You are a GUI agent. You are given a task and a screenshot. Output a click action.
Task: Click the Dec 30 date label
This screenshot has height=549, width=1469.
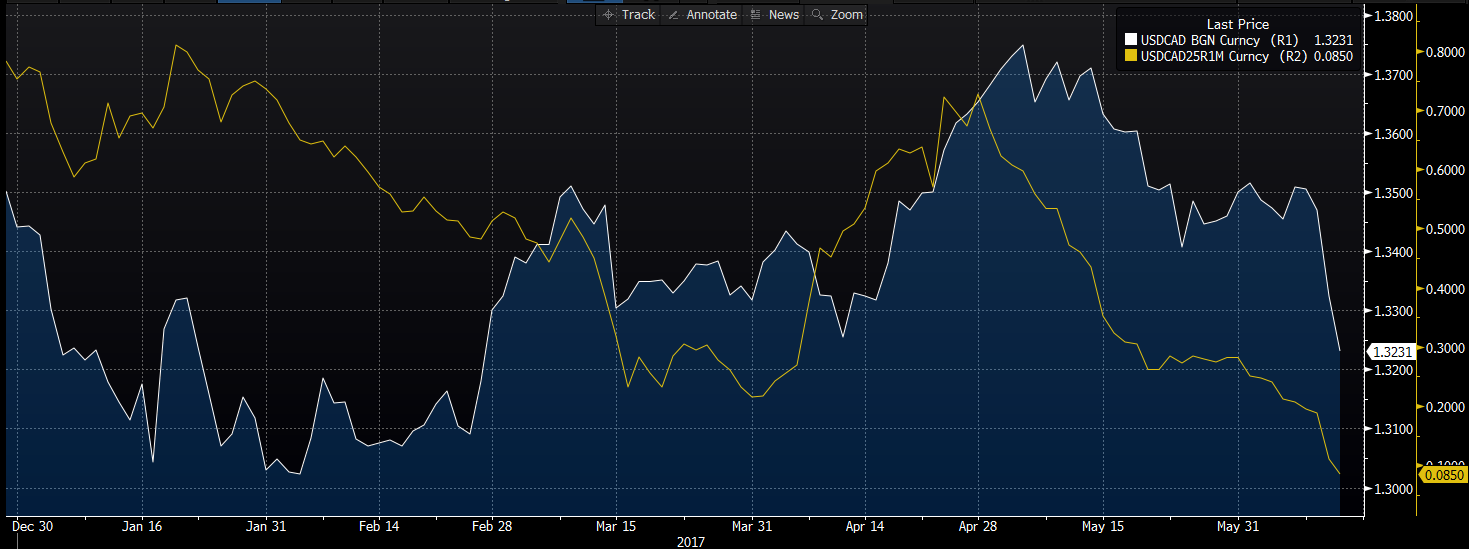pyautogui.click(x=31, y=526)
